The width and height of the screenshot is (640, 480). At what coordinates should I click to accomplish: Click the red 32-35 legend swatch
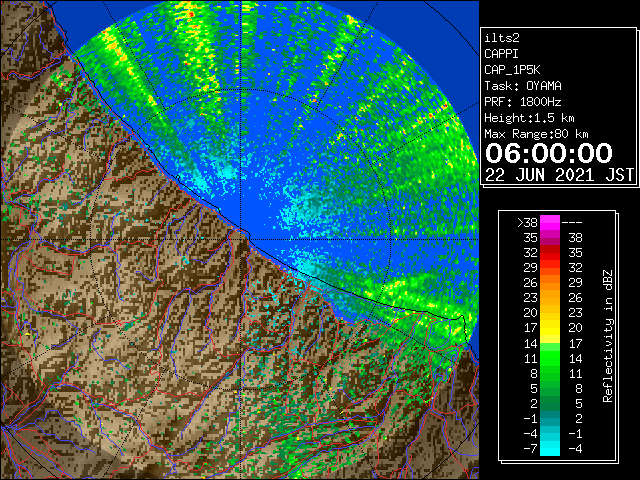click(550, 253)
